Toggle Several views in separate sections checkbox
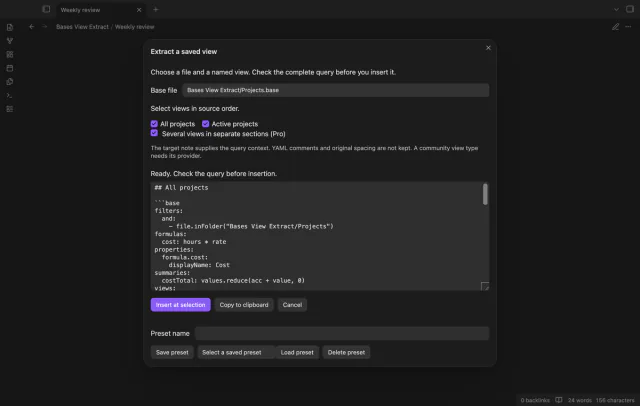Viewport: 640px width, 406px height. pos(154,133)
